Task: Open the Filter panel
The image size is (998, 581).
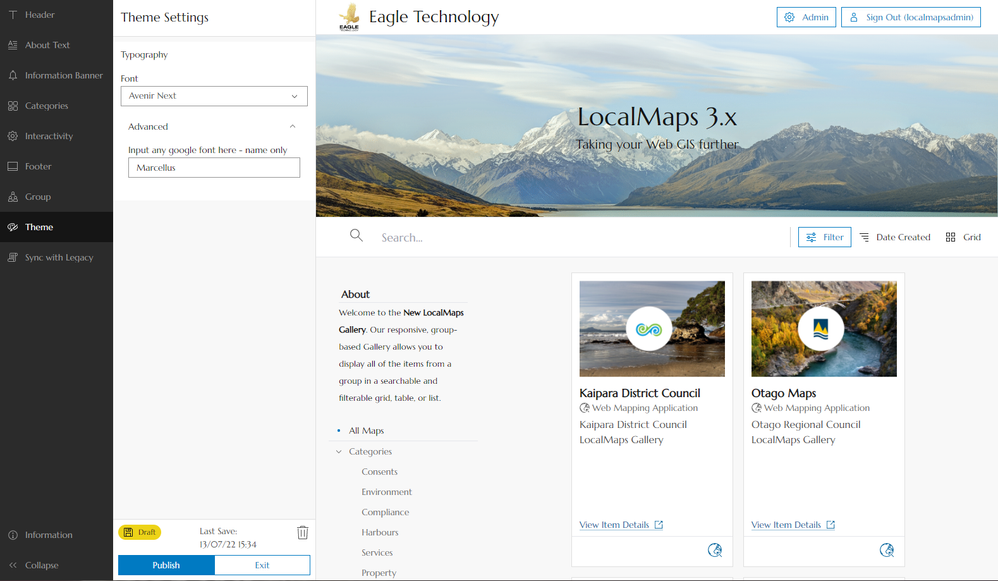Action: 825,237
